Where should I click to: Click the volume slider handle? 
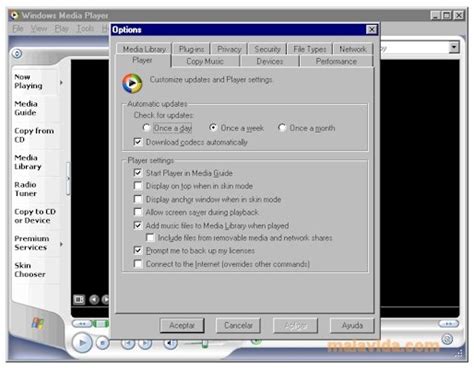coord(205,343)
